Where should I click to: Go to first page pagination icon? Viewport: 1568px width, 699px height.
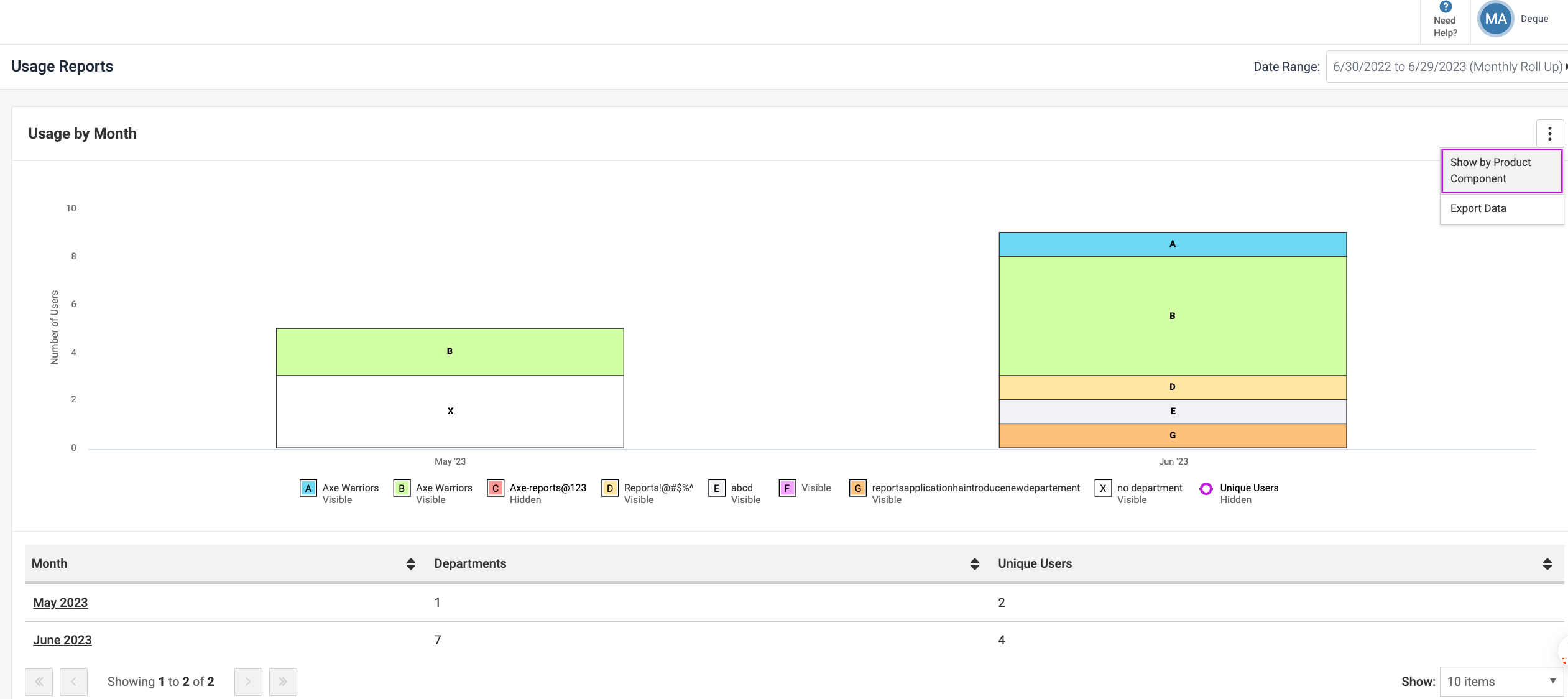tap(39, 682)
